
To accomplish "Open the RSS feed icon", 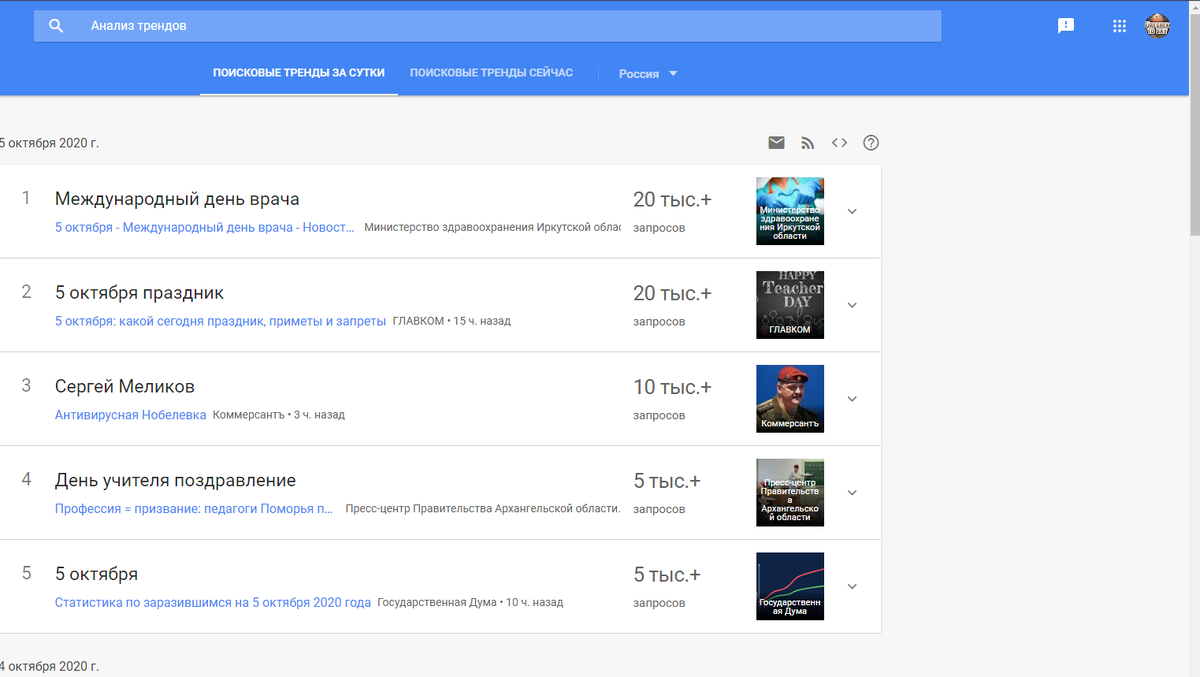I will coord(808,143).
